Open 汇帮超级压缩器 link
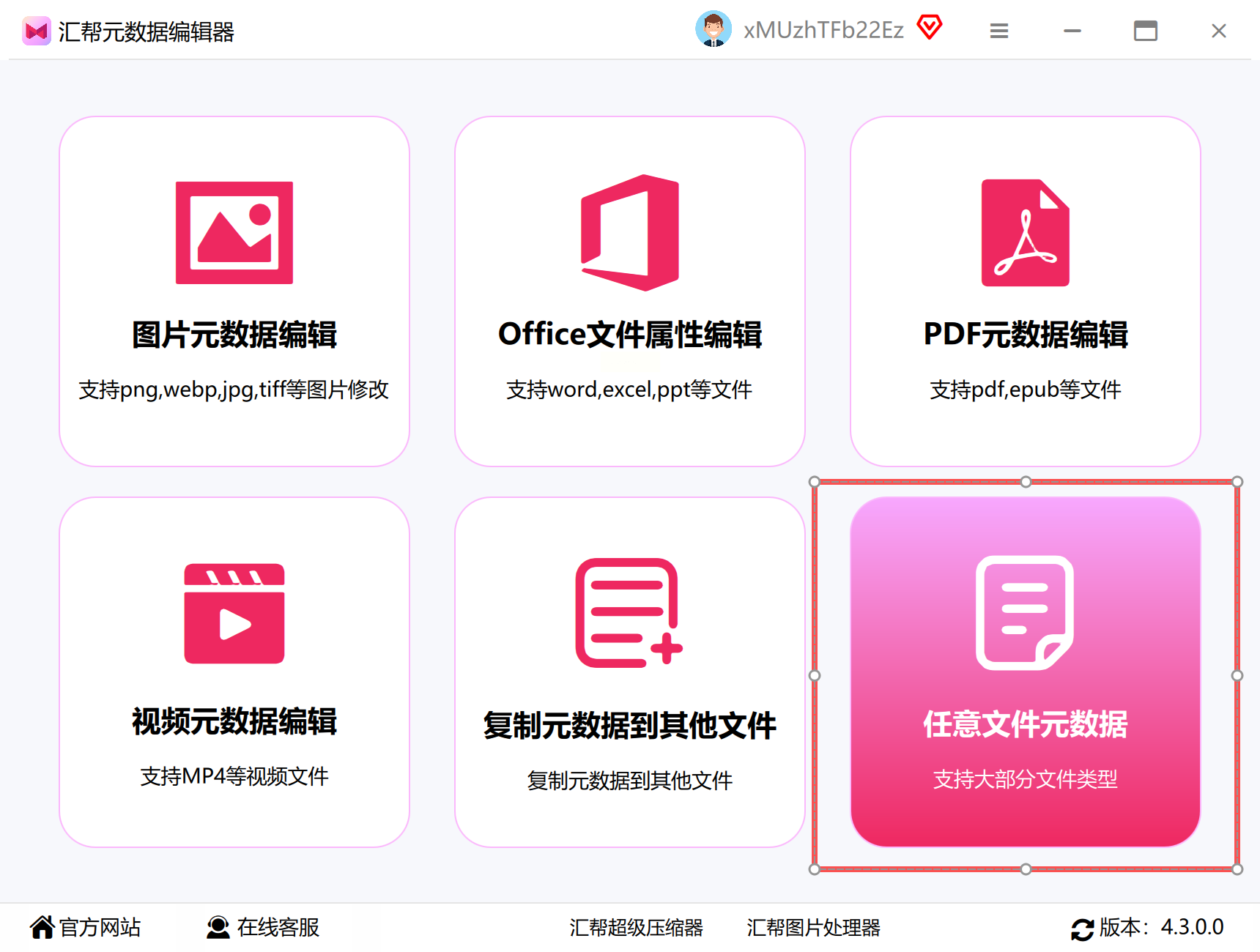1260x952 pixels. (636, 928)
